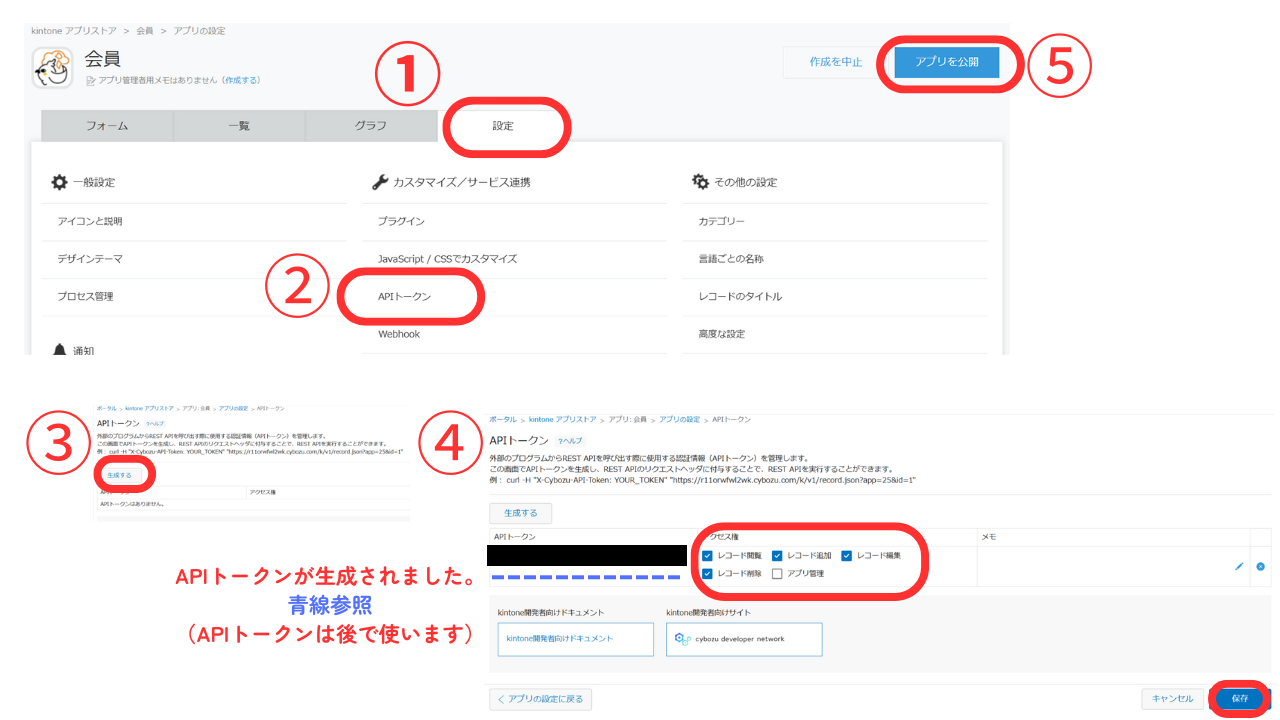Open the 言語ごとの名称 link
Screen dimensions: 1280x720
[x=731, y=259]
